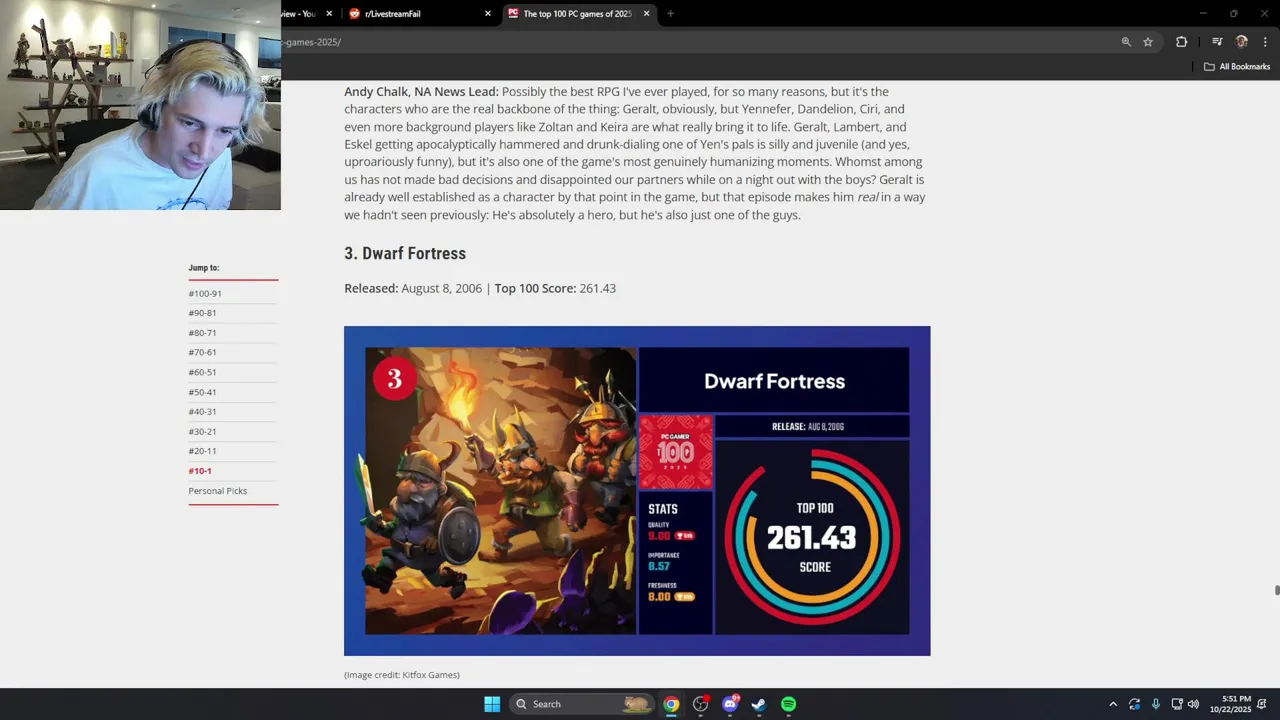Viewport: 1280px width, 720px height.
Task: Click the Dwarf Fortress dwarves artwork
Action: click(500, 491)
